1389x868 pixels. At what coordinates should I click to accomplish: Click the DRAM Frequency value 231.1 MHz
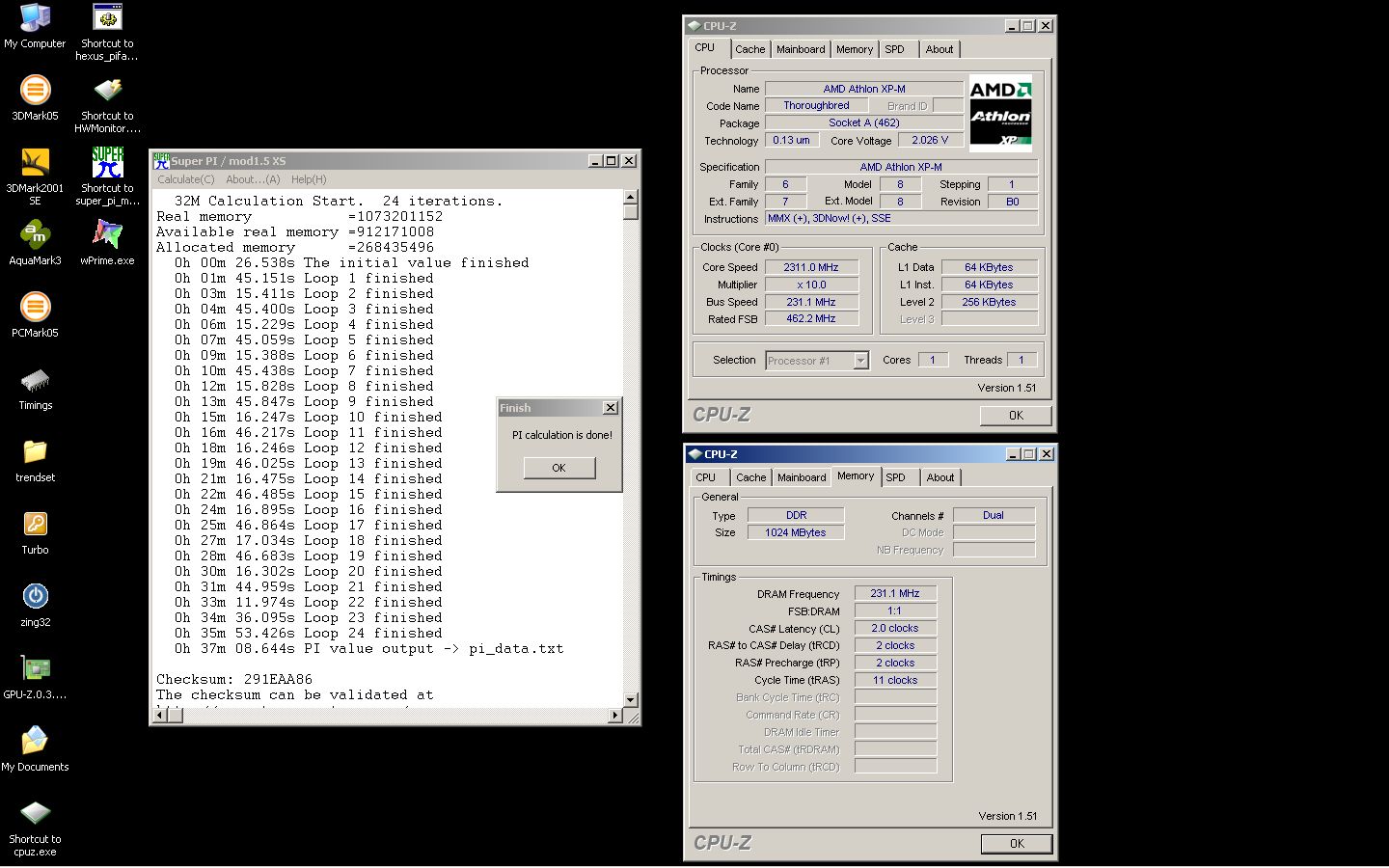895,593
